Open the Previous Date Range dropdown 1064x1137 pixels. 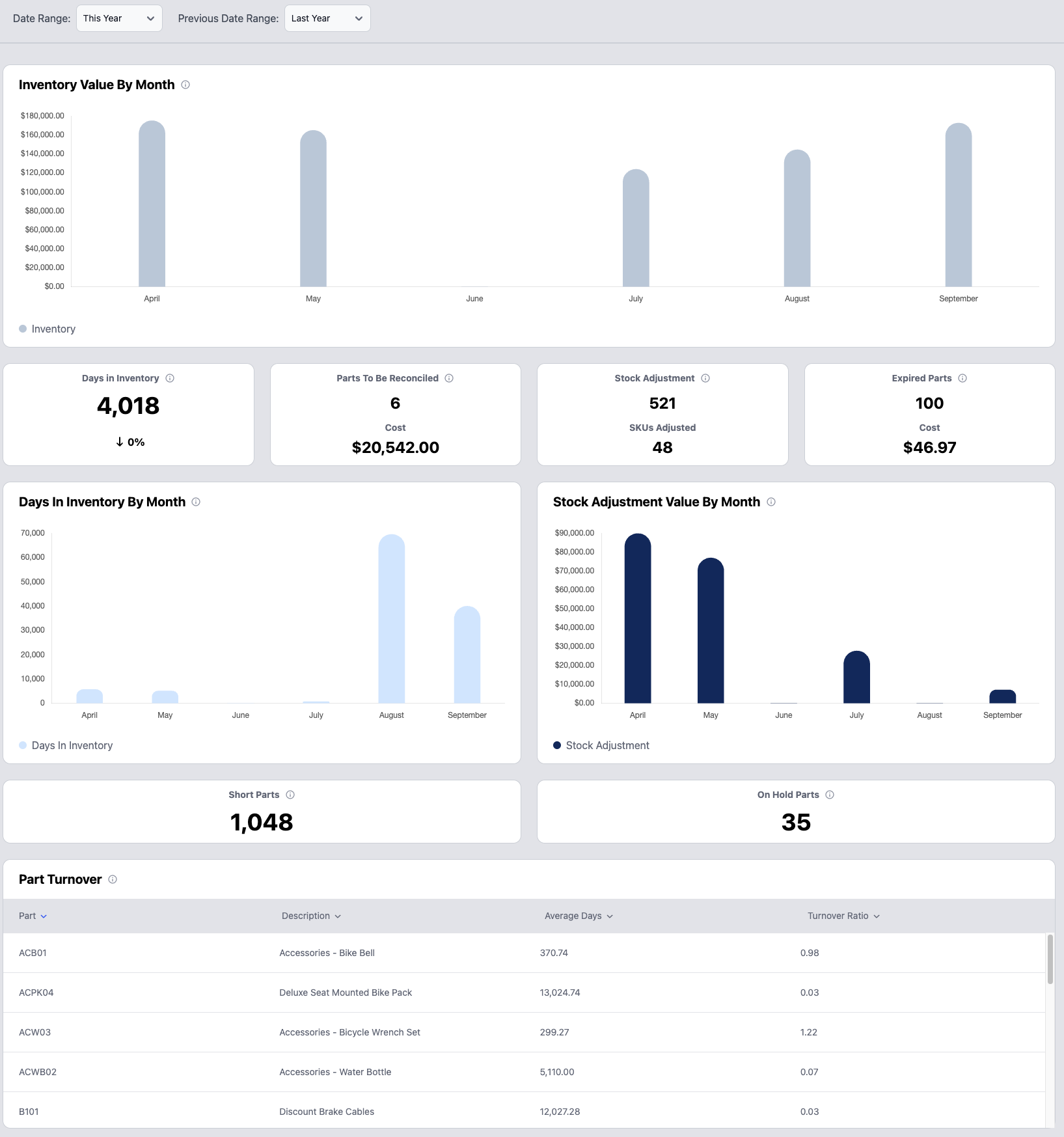[x=327, y=18]
